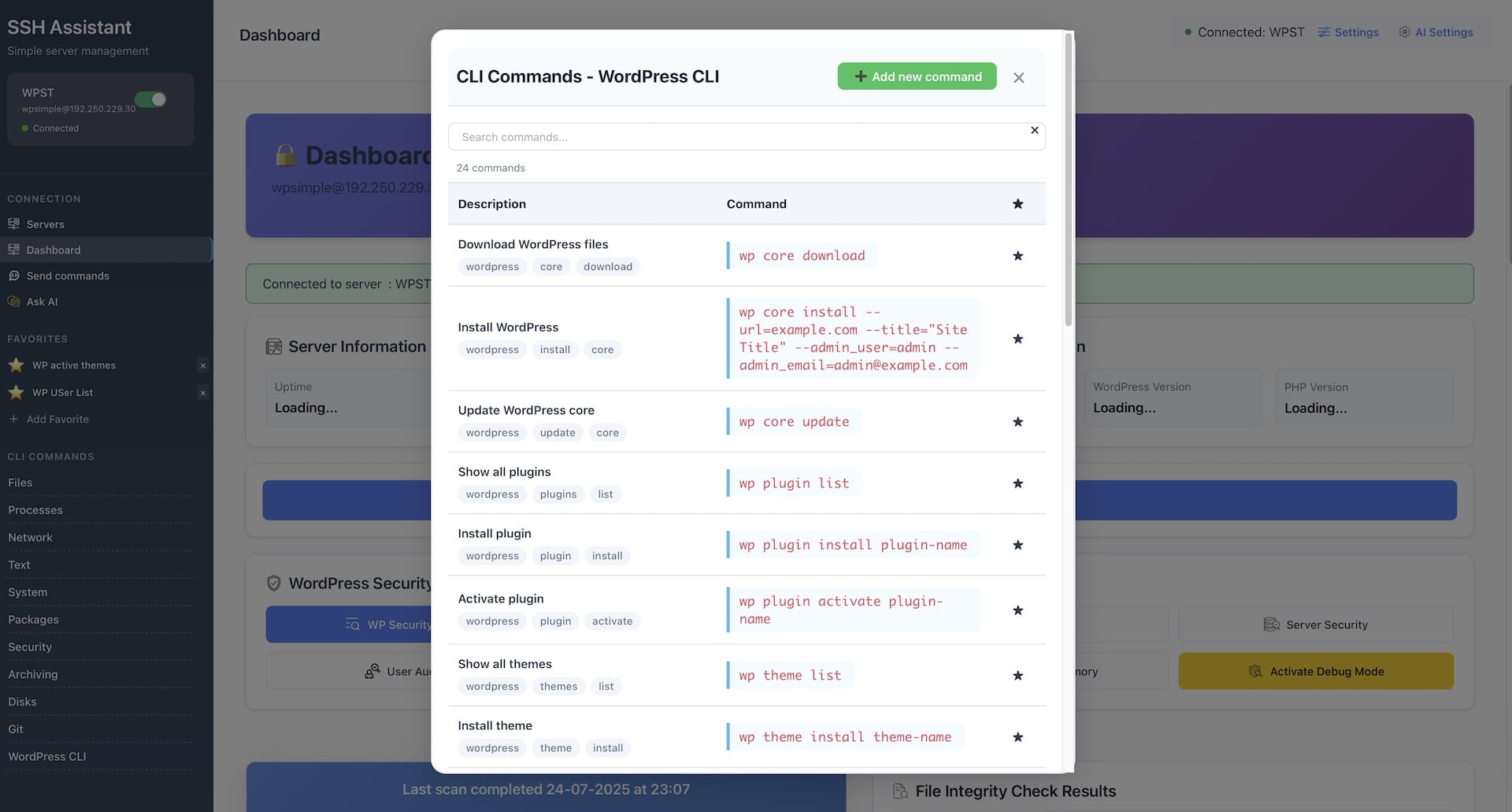The height and width of the screenshot is (812, 1512).
Task: Remove WP active themes favorite
Action: point(203,365)
